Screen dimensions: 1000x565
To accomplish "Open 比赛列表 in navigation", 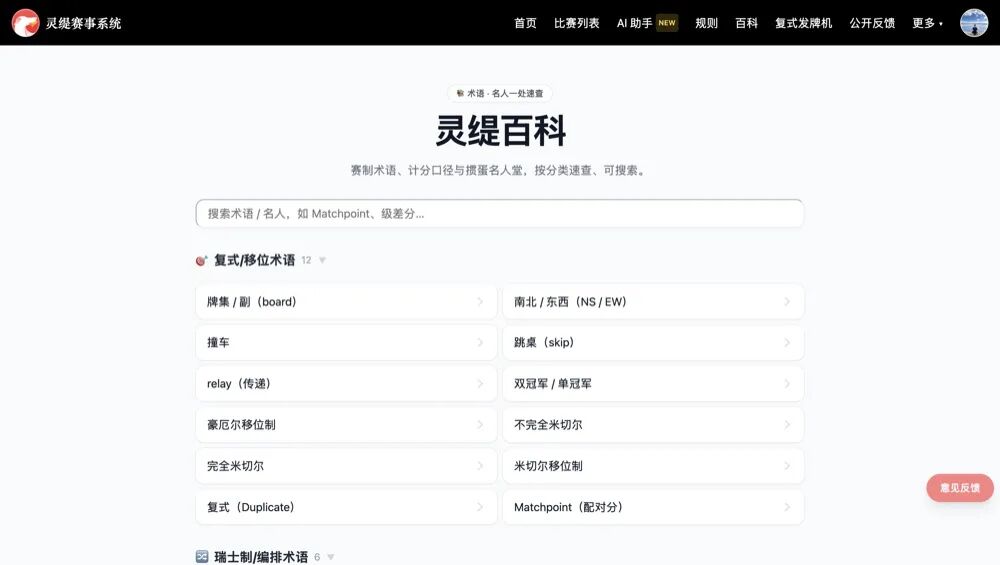I will pyautogui.click(x=577, y=23).
